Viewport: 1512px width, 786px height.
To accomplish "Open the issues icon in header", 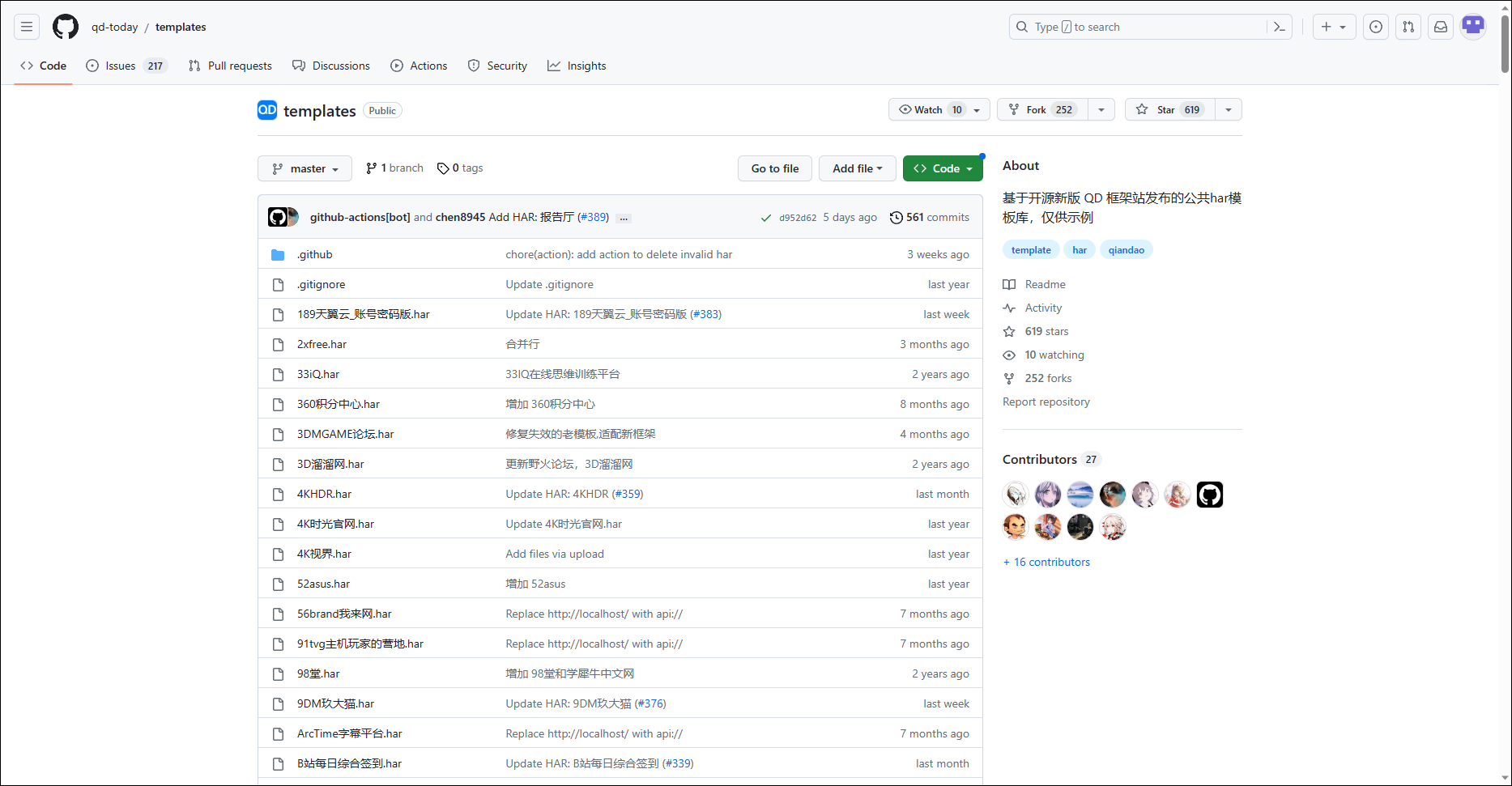I will pos(1376,27).
